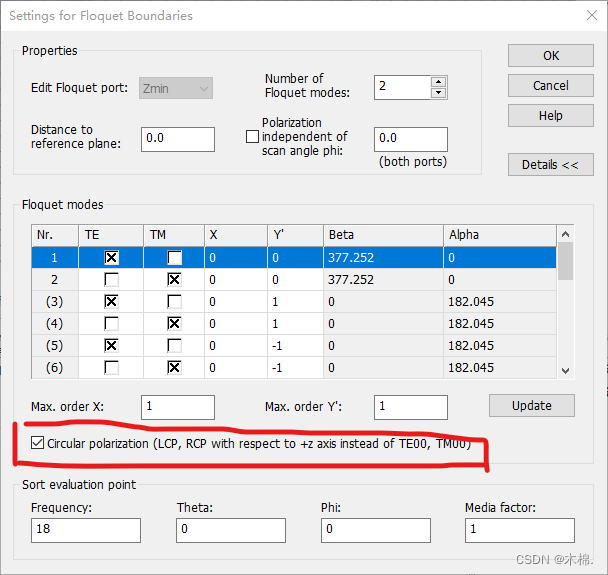Disable Circular polarization LCP, RCP option
This screenshot has width=608, height=575.
(37, 443)
